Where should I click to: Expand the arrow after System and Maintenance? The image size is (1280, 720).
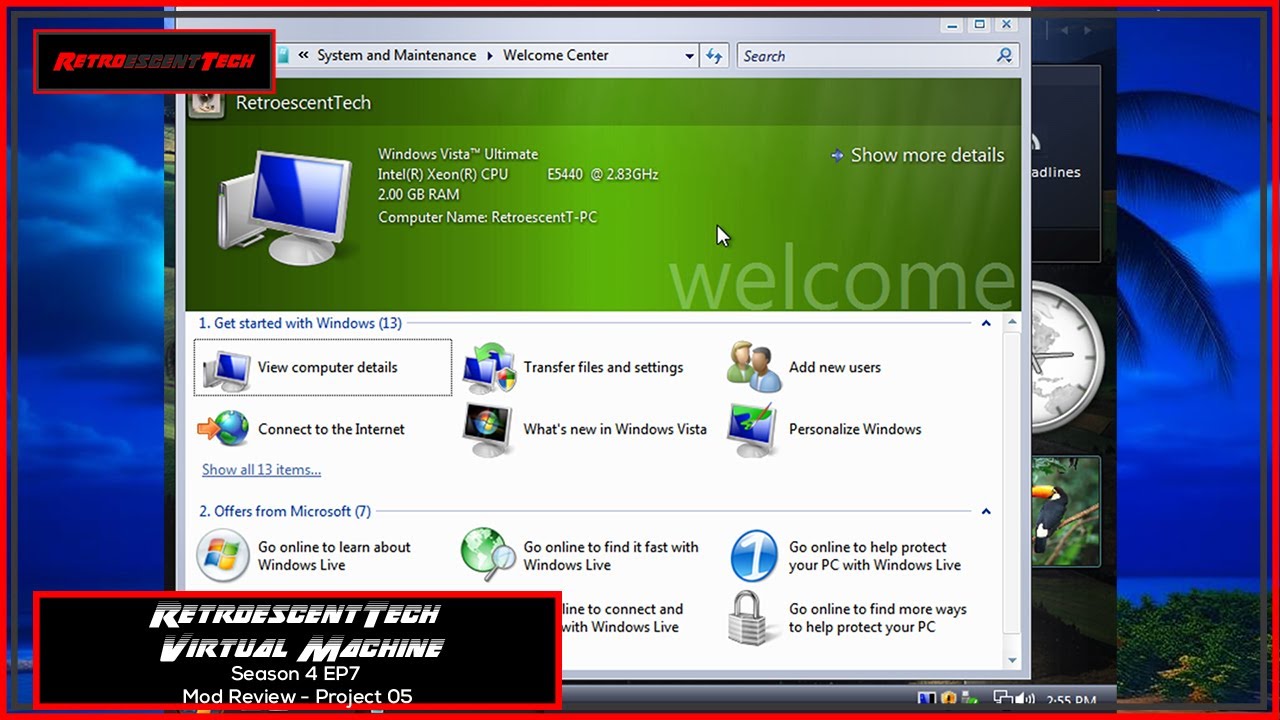pos(490,56)
